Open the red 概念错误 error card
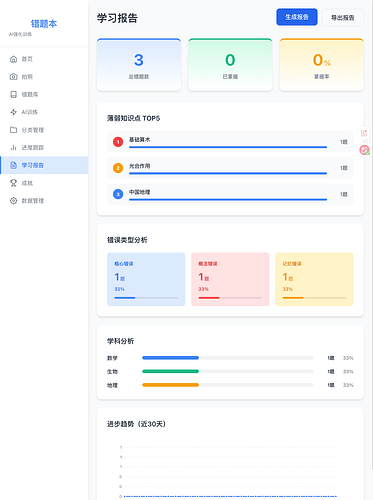 coord(230,279)
